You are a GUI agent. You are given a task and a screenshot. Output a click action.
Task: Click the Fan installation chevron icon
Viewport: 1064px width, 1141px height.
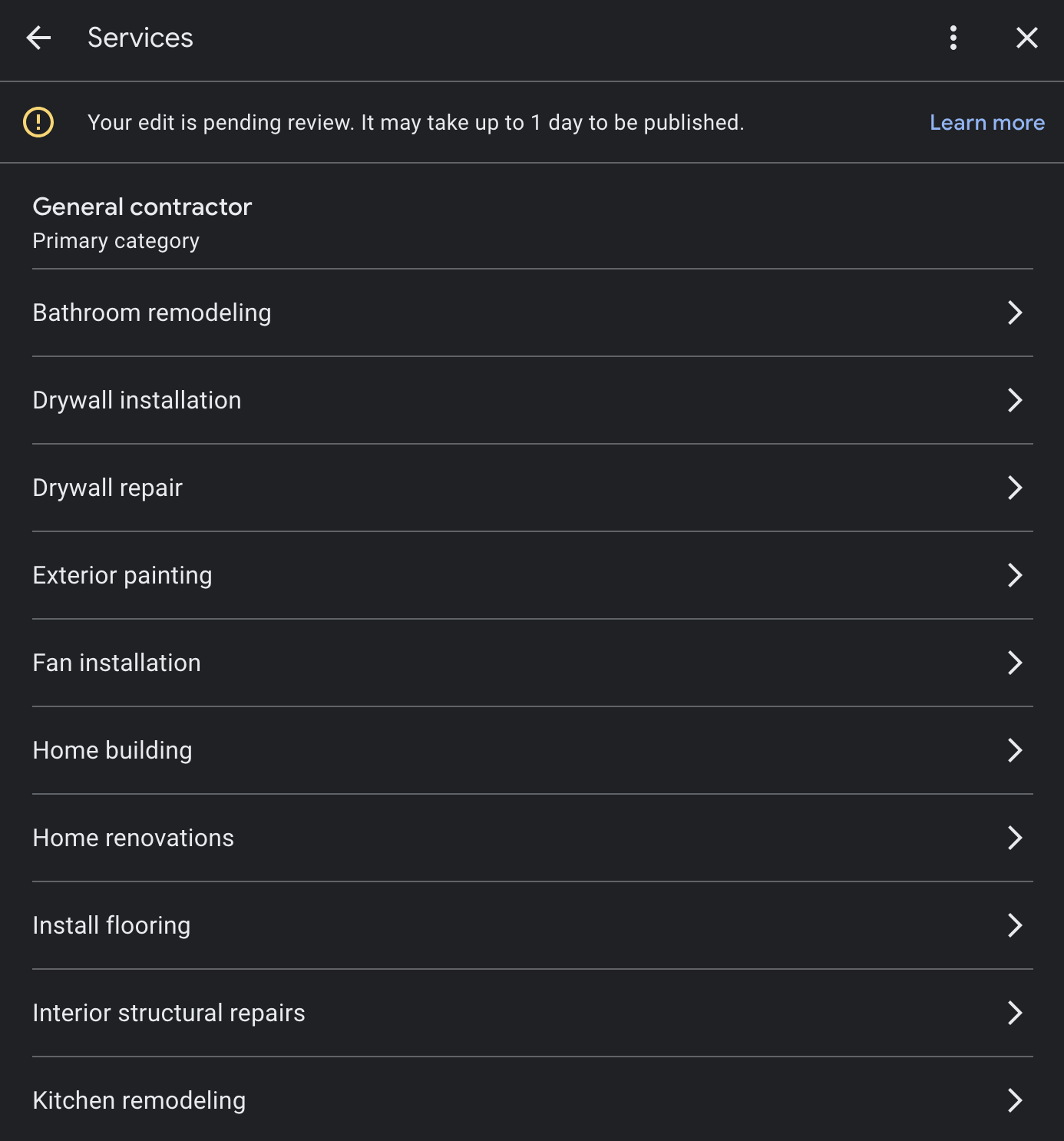click(x=1015, y=663)
